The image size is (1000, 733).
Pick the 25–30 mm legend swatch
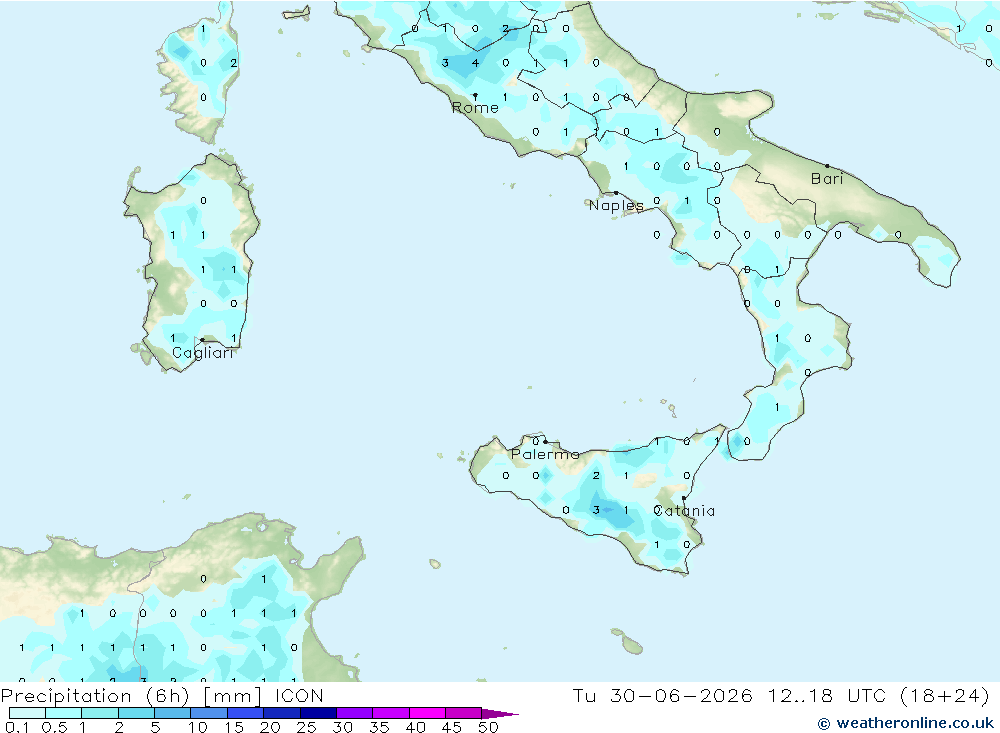click(318, 713)
